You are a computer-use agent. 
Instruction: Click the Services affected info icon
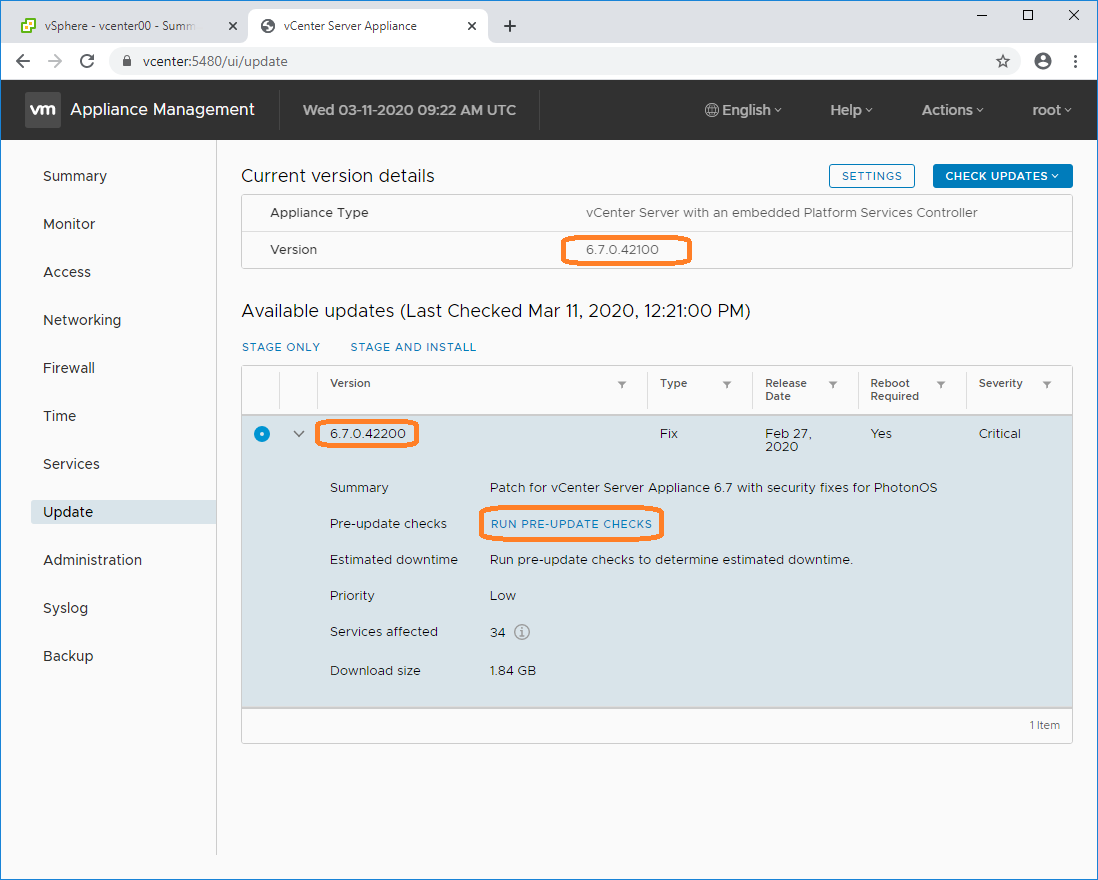click(x=522, y=632)
